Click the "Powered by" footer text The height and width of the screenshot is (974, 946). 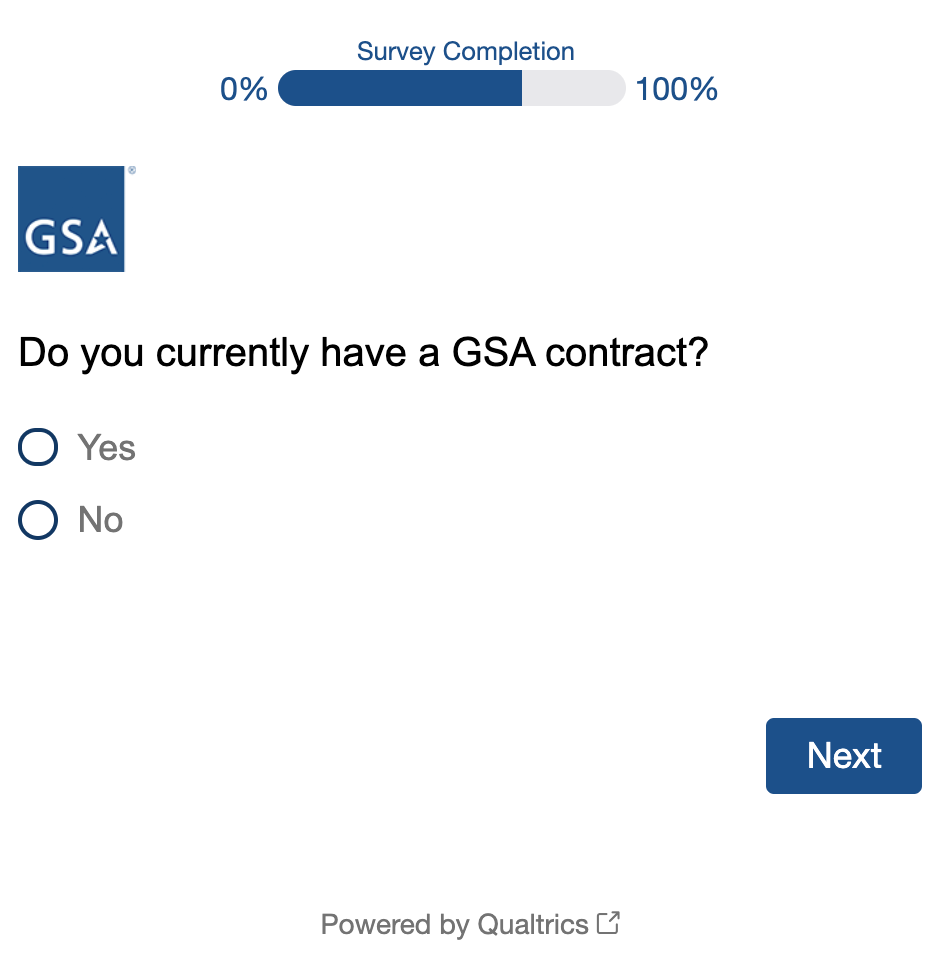click(395, 924)
